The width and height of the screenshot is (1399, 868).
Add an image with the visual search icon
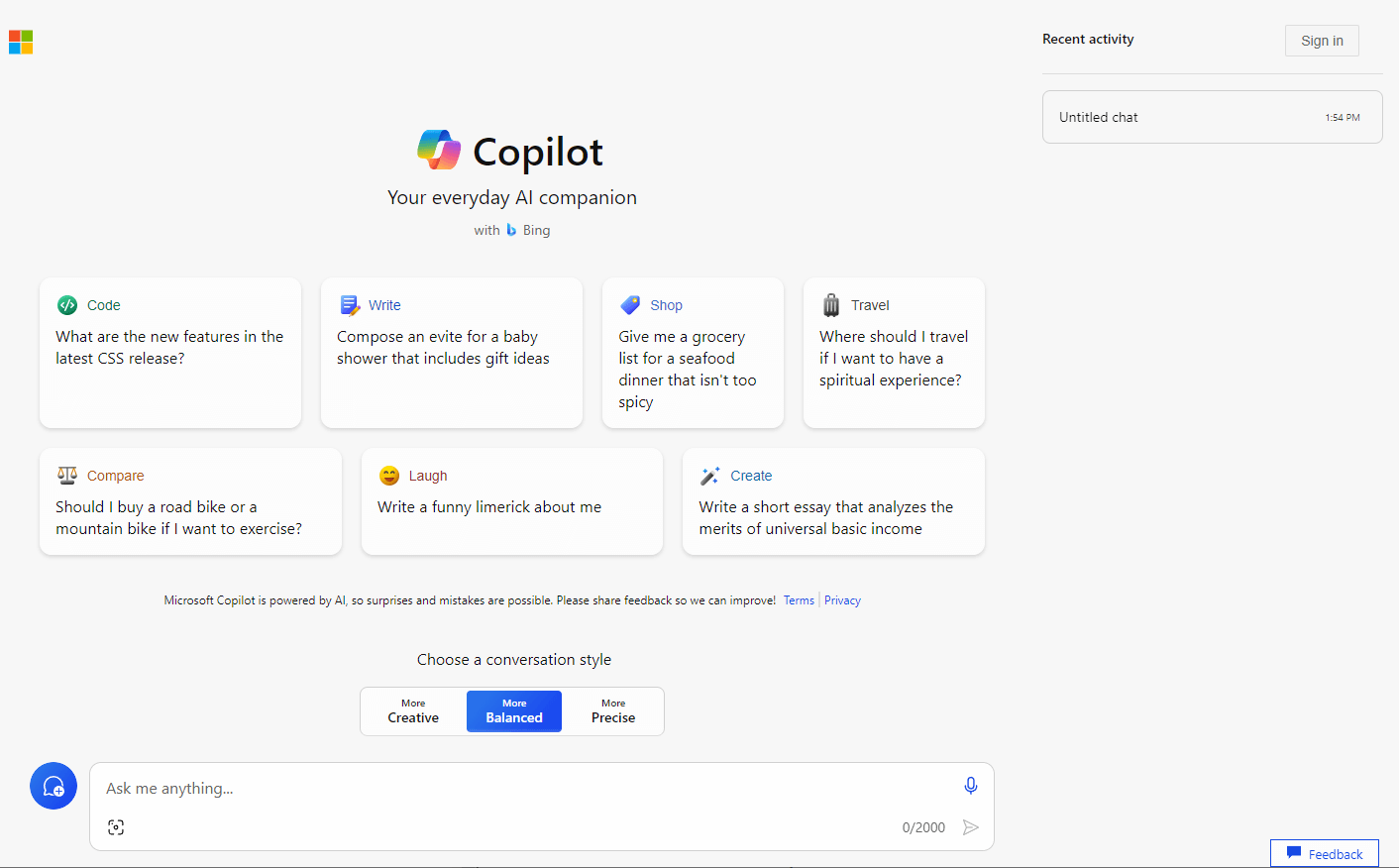tap(116, 827)
